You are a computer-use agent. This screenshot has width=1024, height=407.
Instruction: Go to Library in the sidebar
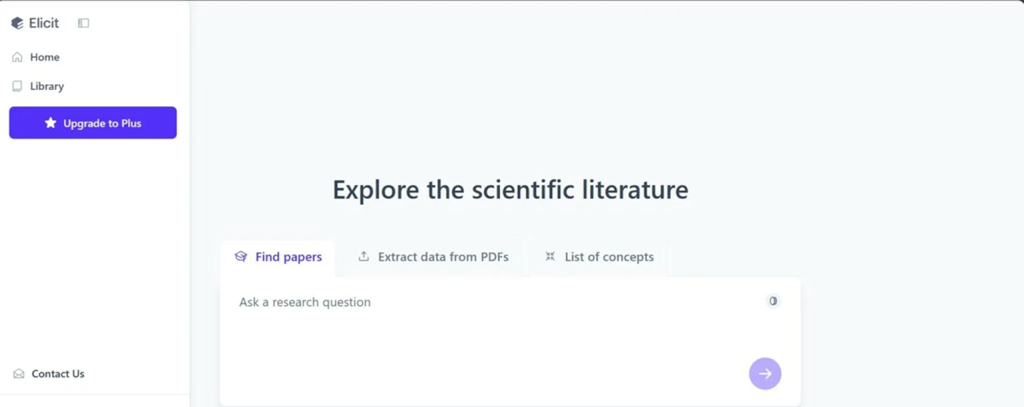[46, 86]
